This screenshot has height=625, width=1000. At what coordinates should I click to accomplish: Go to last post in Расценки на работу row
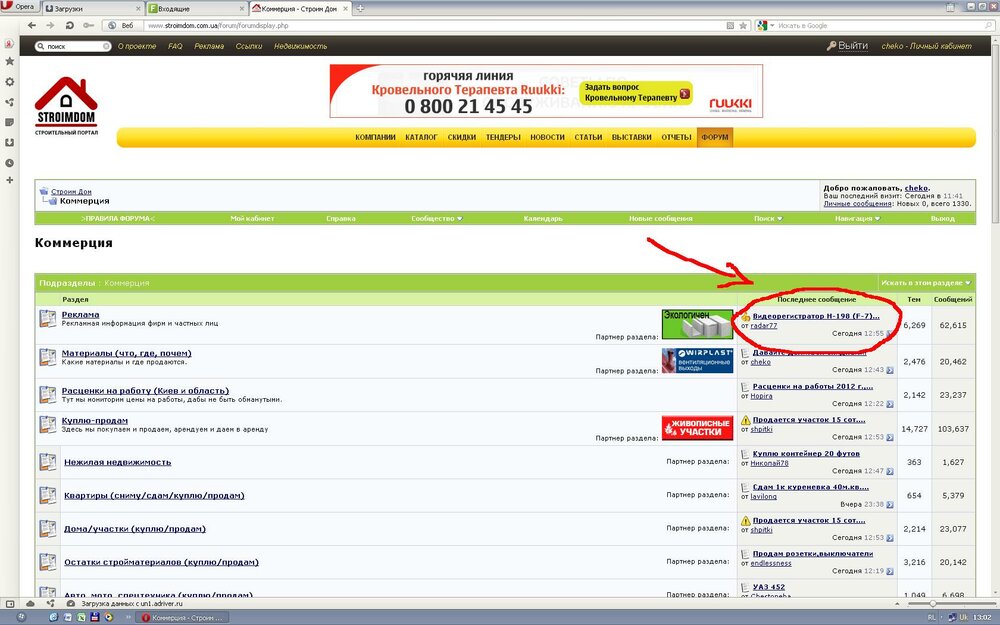pyautogui.click(x=890, y=404)
